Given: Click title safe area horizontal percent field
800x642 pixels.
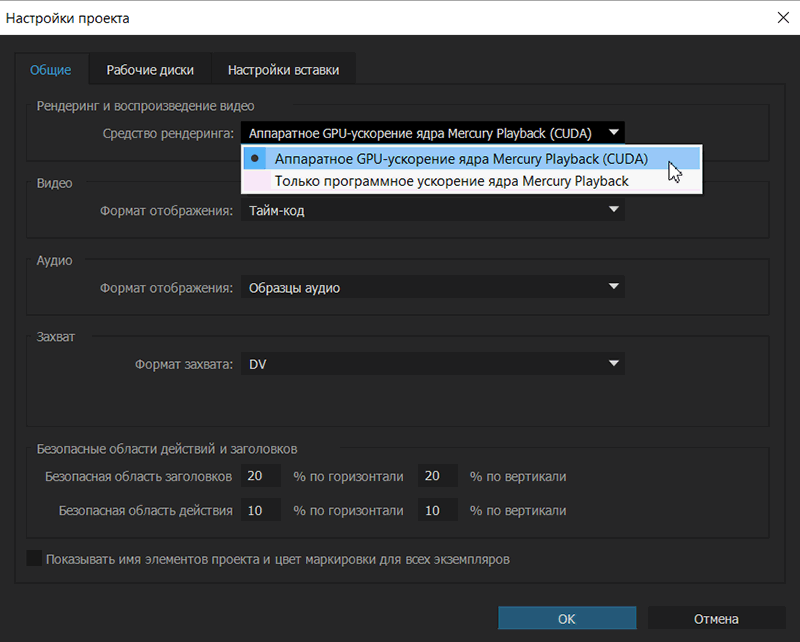Looking at the screenshot, I should (261, 476).
